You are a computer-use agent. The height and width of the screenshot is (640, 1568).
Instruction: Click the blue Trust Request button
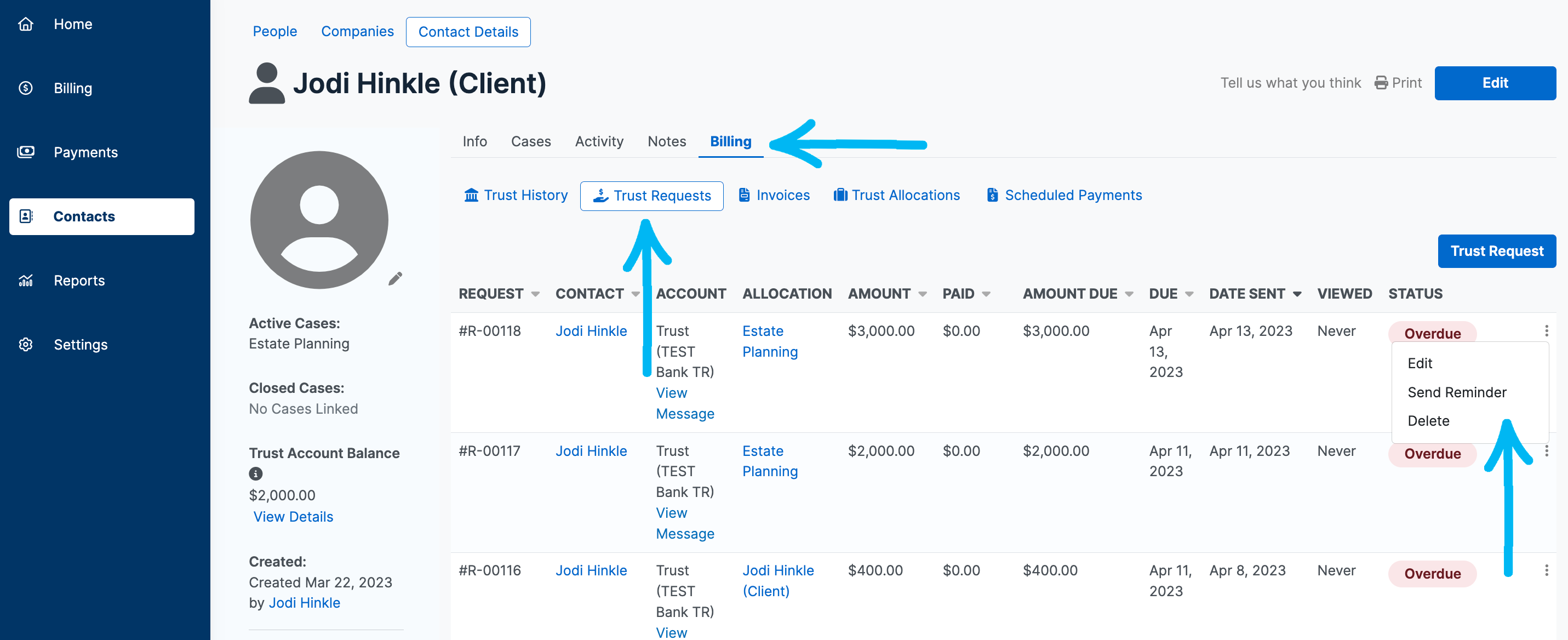coord(1496,251)
